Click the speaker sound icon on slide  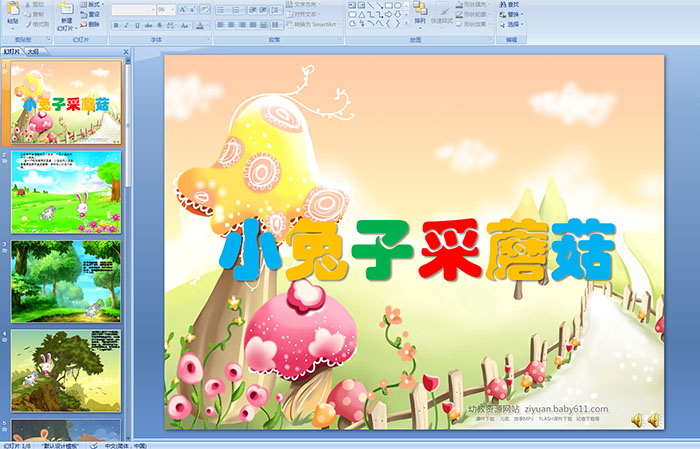point(653,420)
